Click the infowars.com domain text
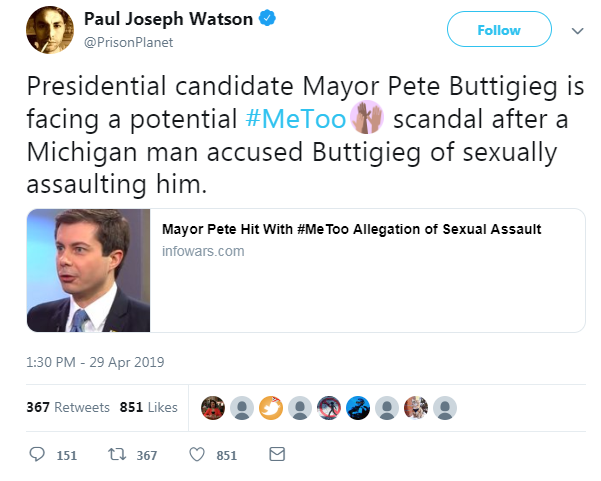The image size is (601, 481). pyautogui.click(x=202, y=251)
